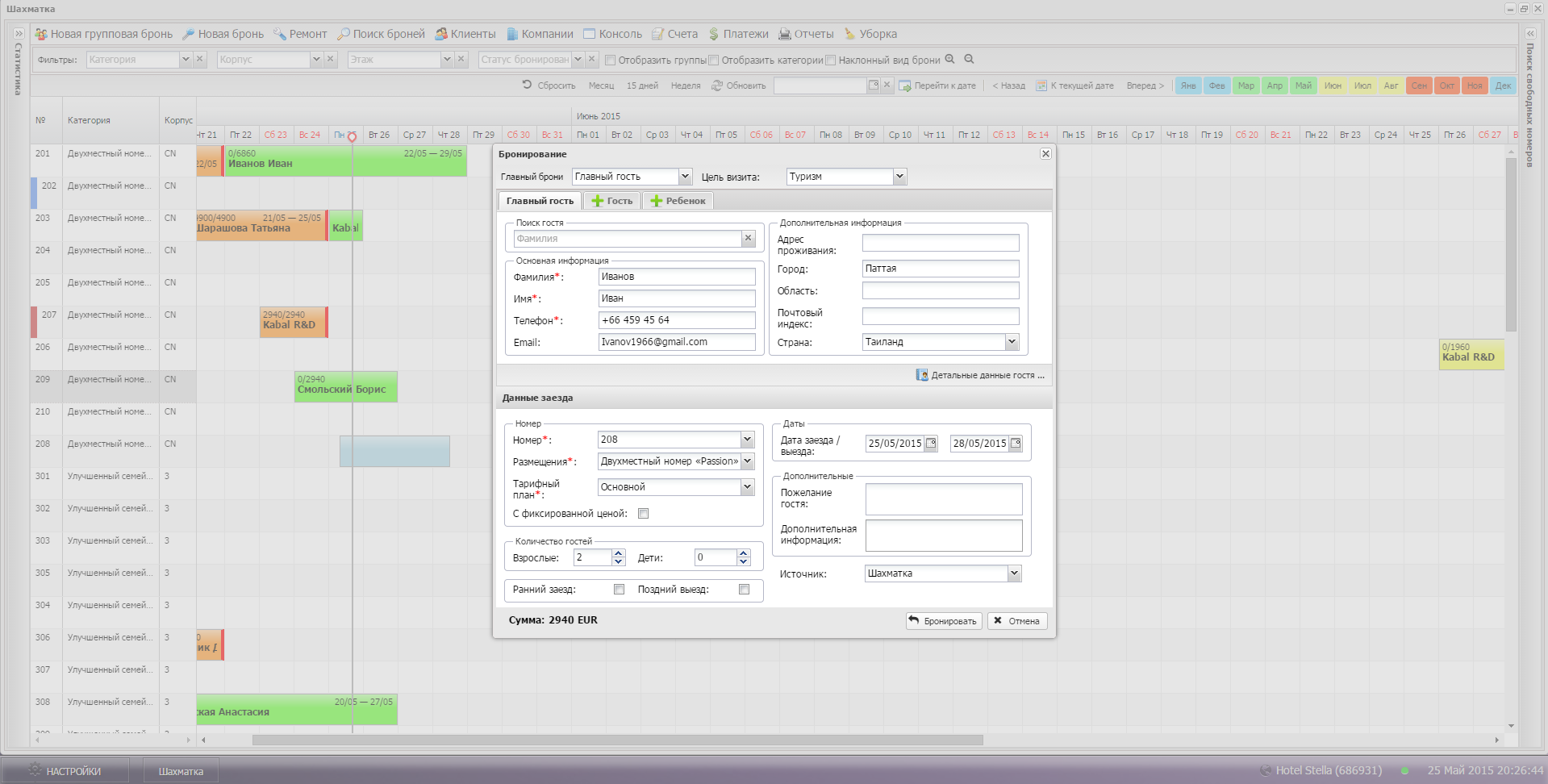1548x784 pixels.
Task: Jump to the Янв month swatch
Action: tap(1188, 85)
